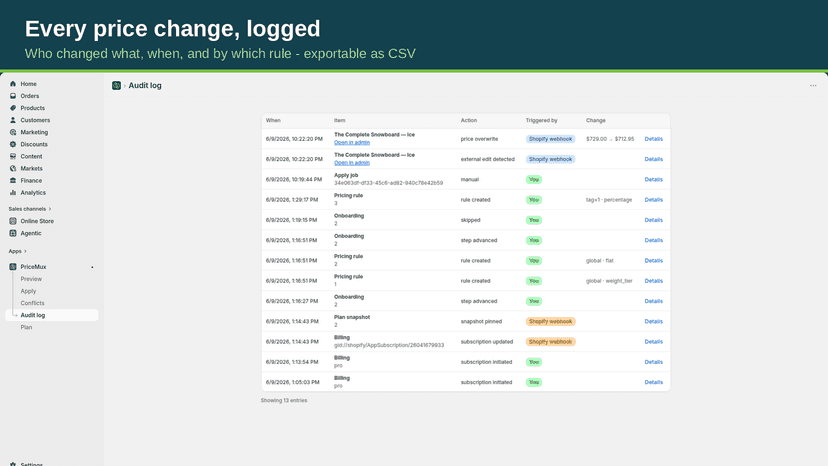Click the Content icon in sidebar
The height and width of the screenshot is (466, 828).
[x=13, y=156]
